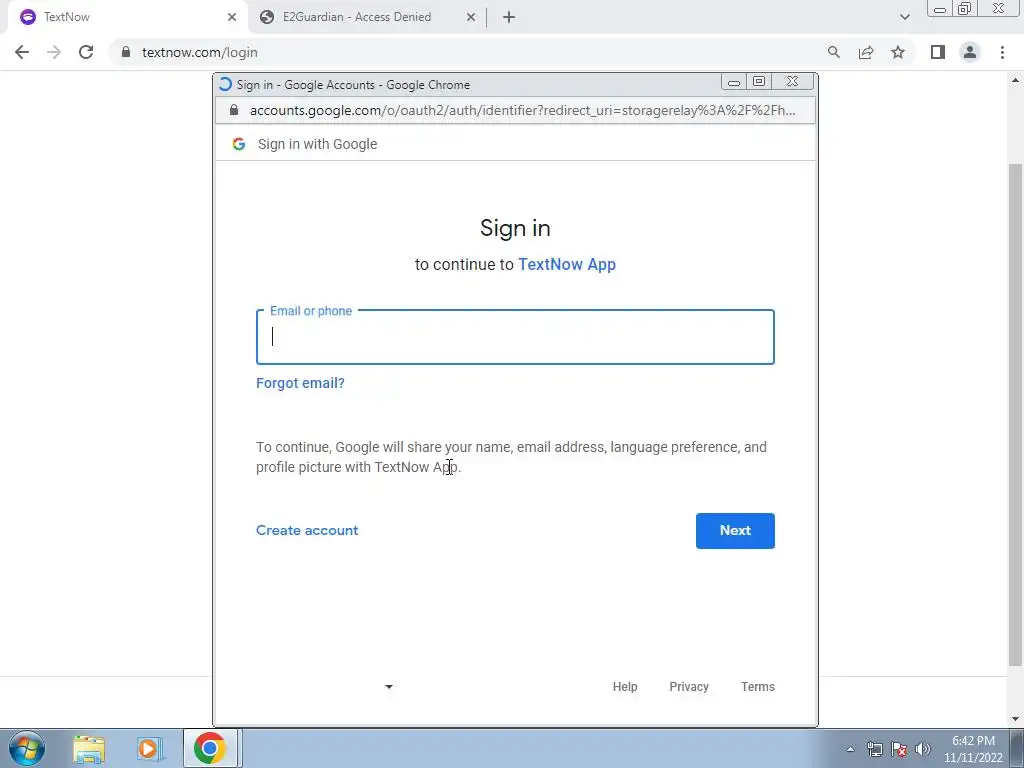Click the Email or phone field
Viewport: 1024px width, 768px height.
pyautogui.click(x=515, y=337)
